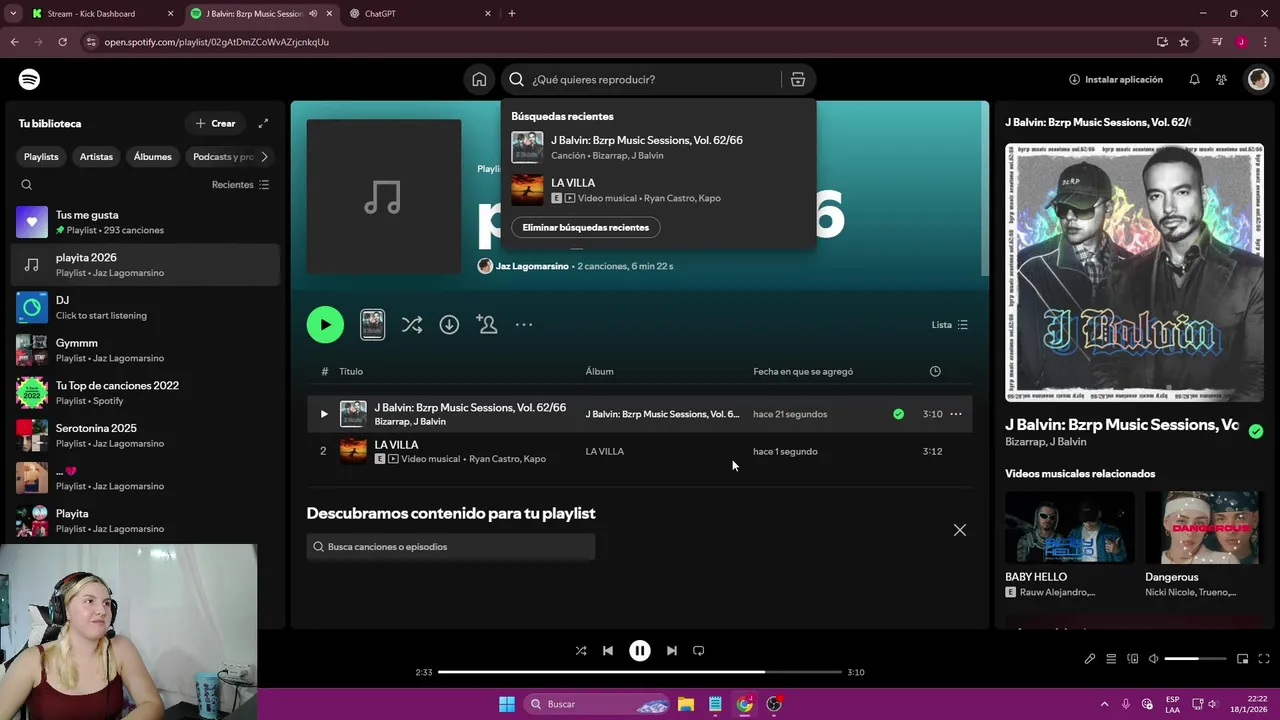Show hidden system tray icons
Image resolution: width=1280 pixels, height=720 pixels.
1104,704
